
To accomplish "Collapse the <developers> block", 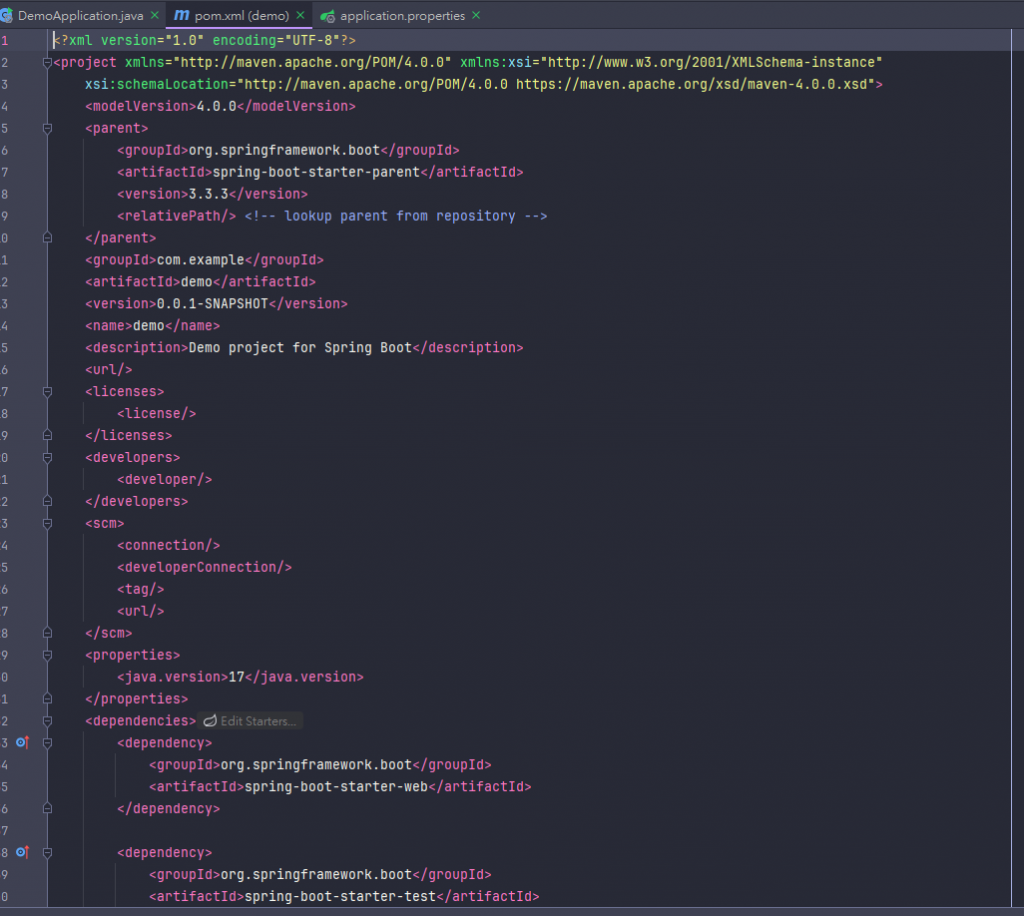I will (47, 458).
